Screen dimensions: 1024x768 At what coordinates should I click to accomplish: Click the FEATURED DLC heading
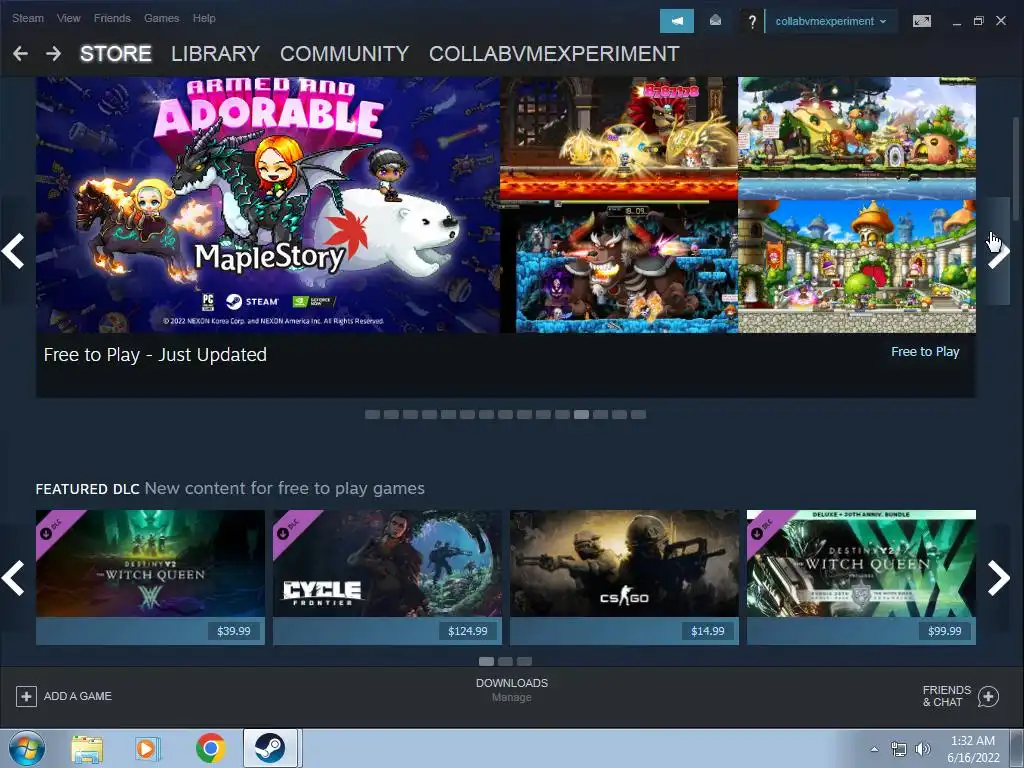coord(87,489)
